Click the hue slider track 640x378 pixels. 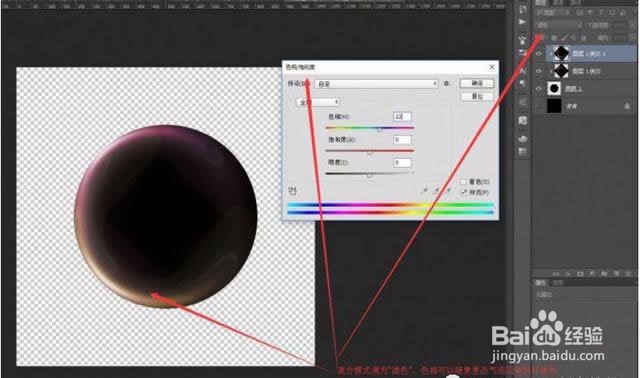point(369,128)
